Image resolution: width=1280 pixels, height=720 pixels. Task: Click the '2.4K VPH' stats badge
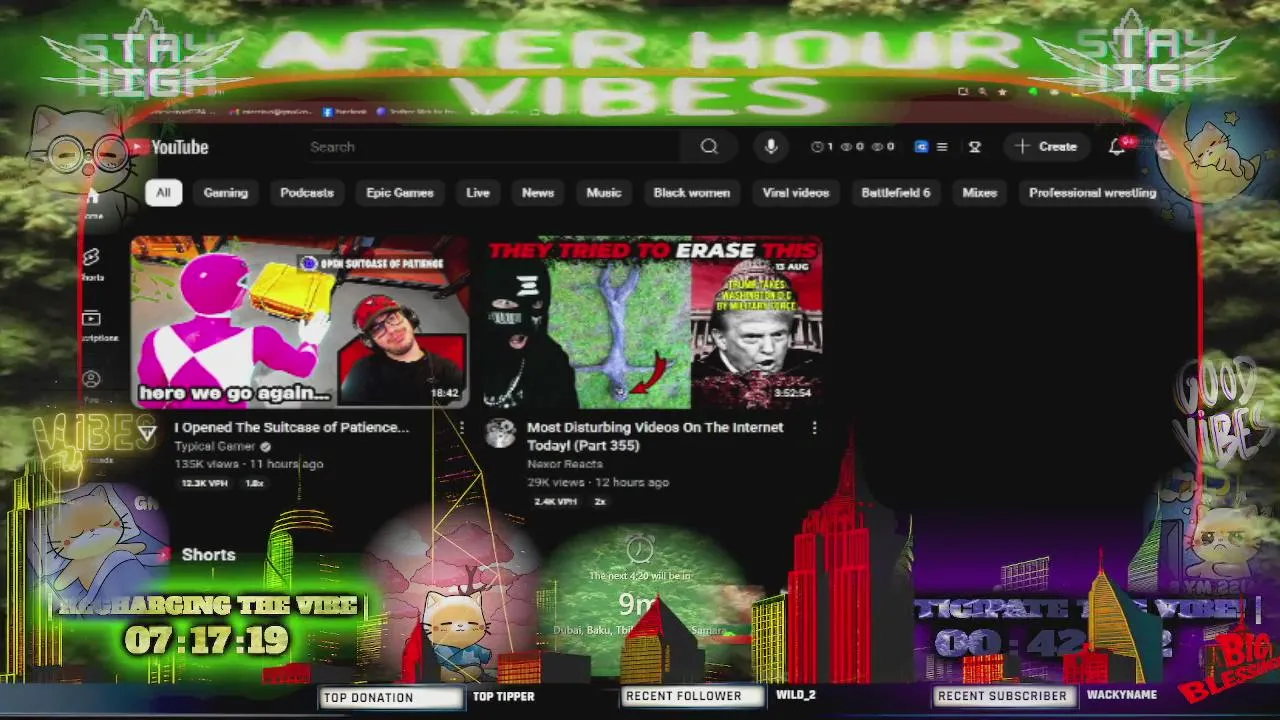[557, 501]
